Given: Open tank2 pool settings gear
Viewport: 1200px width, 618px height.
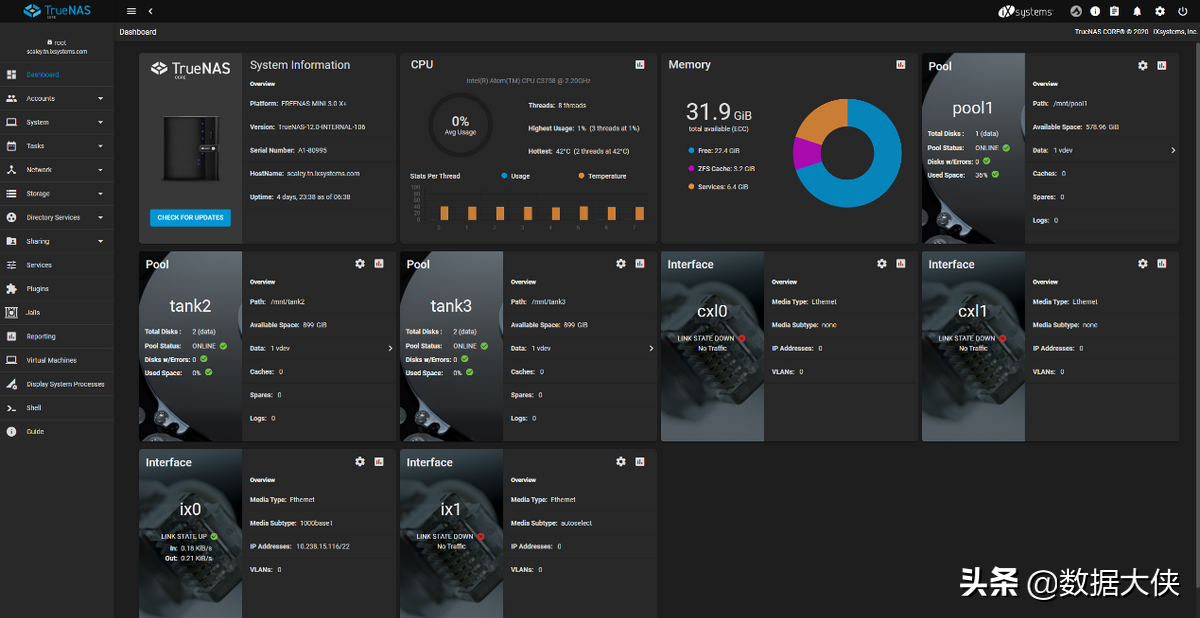Looking at the screenshot, I should [360, 263].
